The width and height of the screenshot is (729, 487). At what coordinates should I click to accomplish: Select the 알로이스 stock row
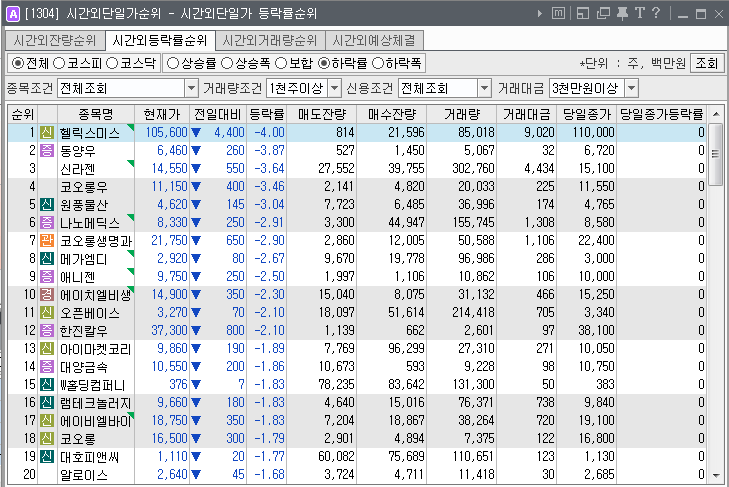click(x=357, y=475)
